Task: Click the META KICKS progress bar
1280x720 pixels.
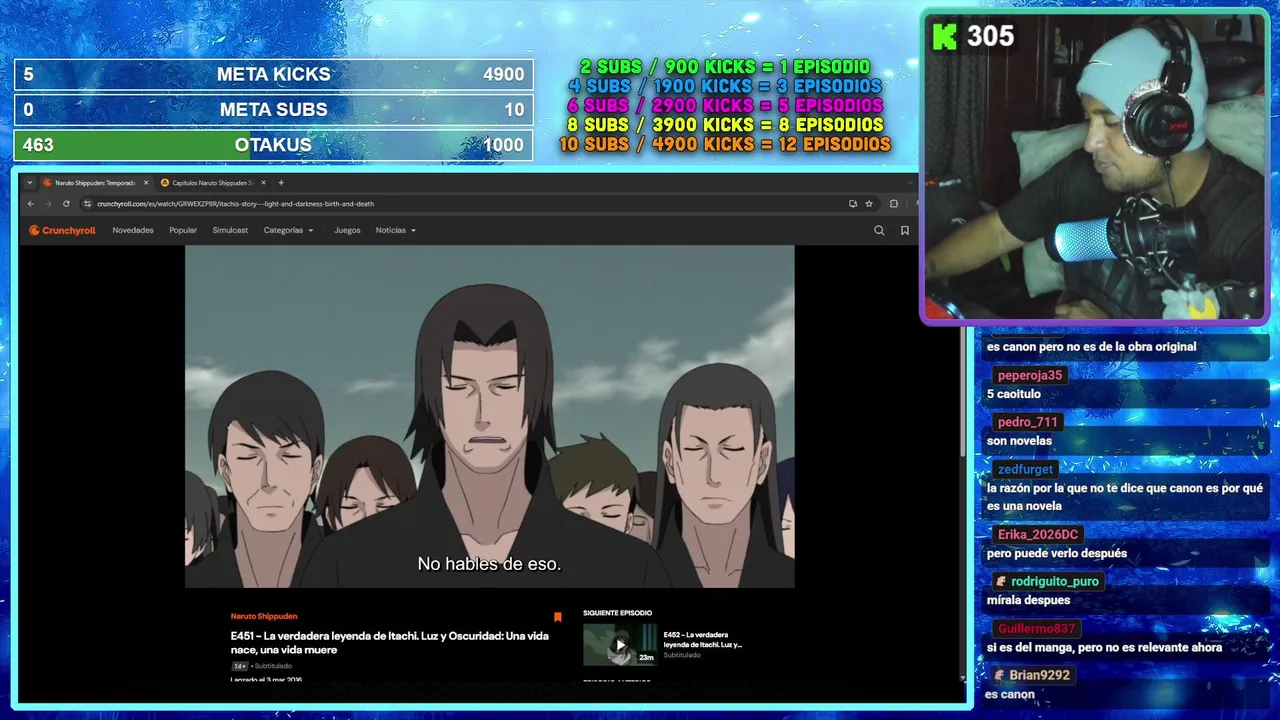Action: (x=273, y=74)
